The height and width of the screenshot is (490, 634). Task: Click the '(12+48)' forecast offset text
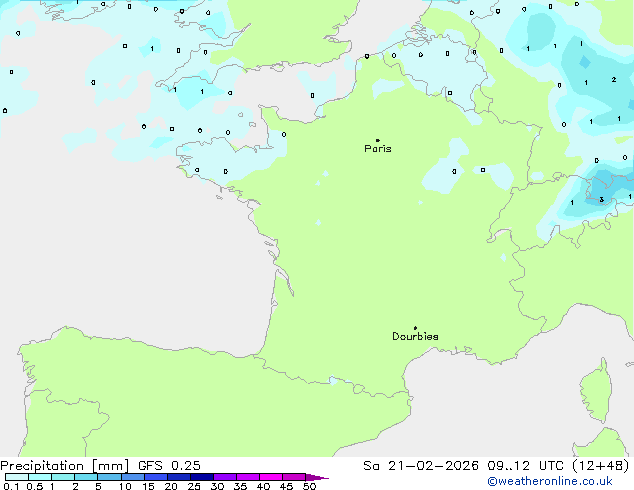pyautogui.click(x=601, y=466)
